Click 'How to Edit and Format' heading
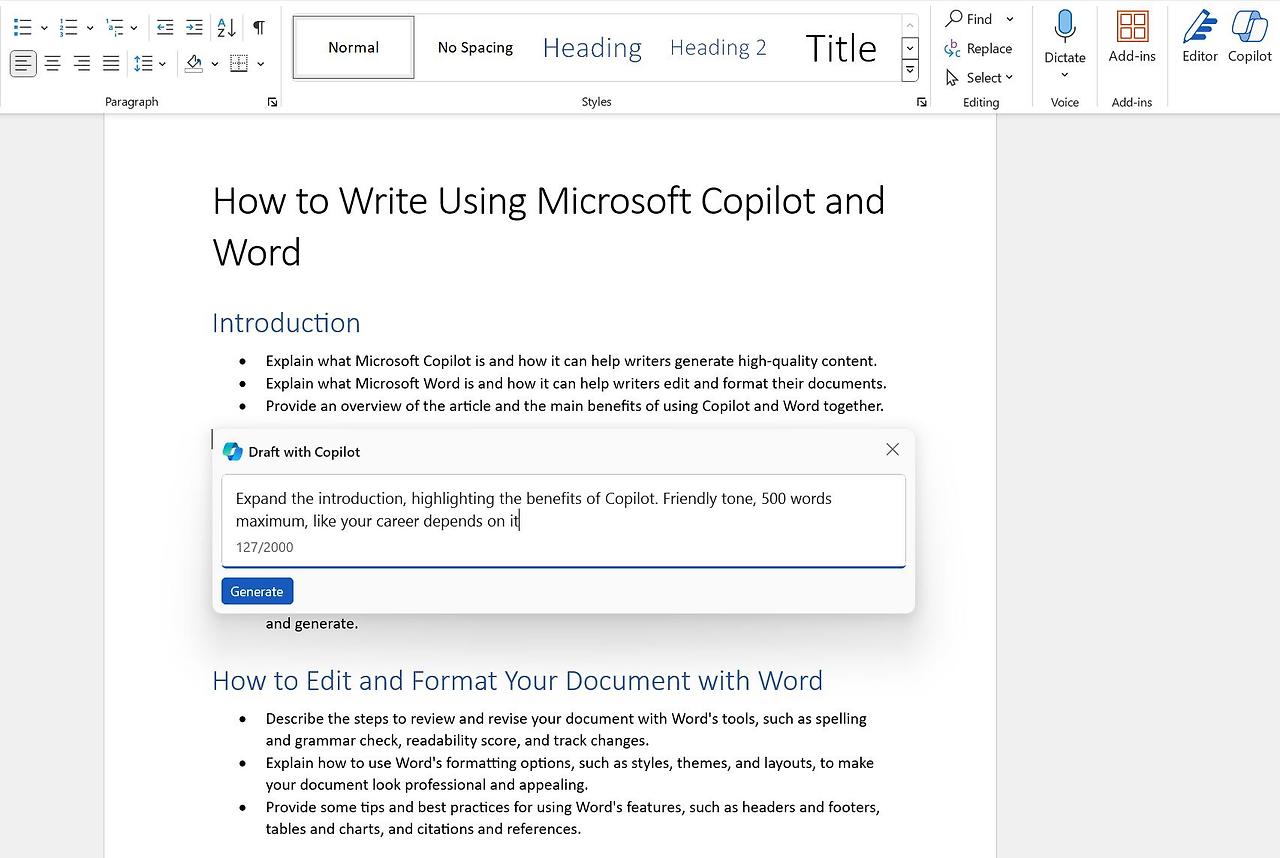Screen dimensions: 1280x858 (x=517, y=681)
